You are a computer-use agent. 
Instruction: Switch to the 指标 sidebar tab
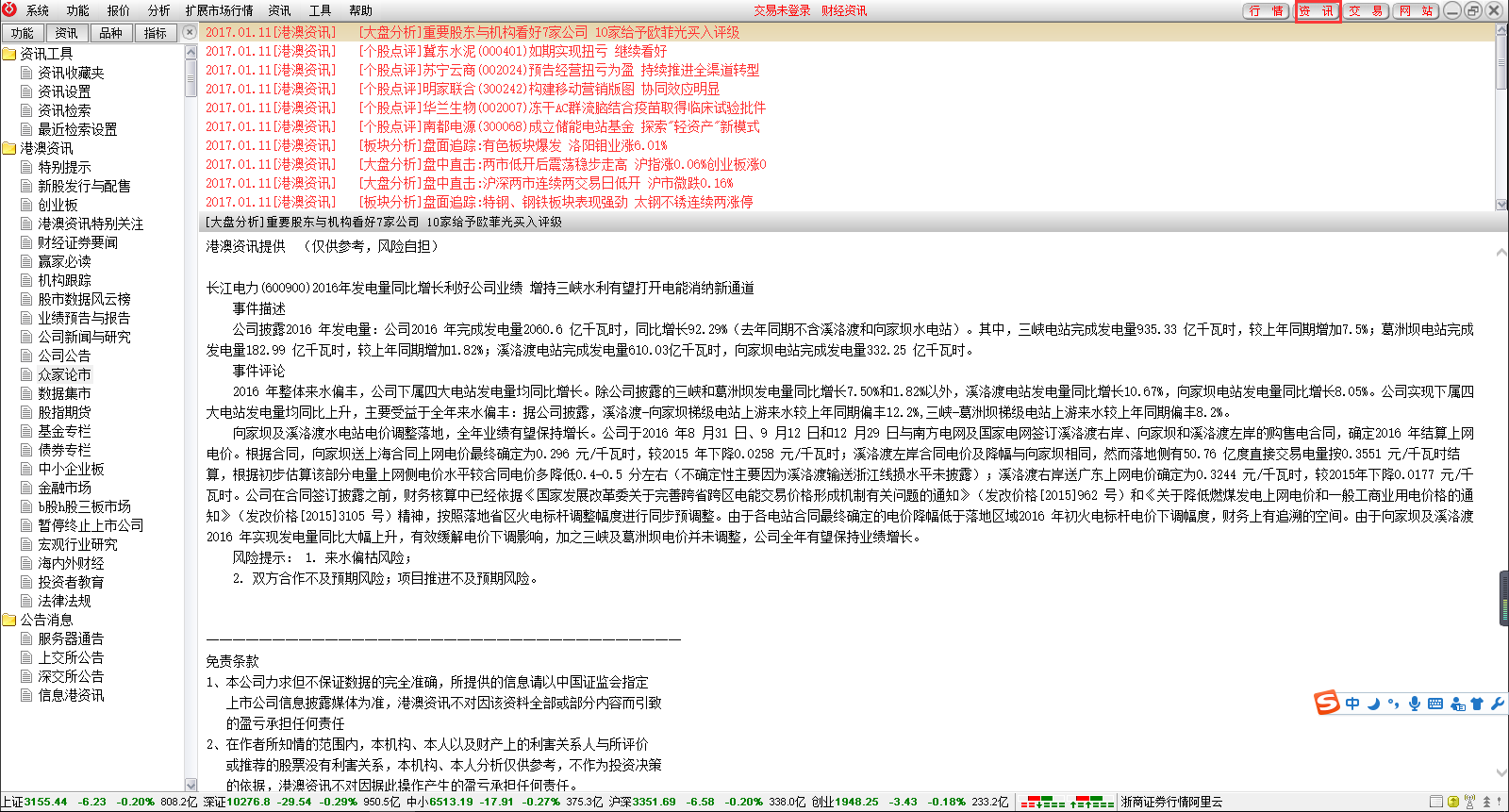pos(156,33)
